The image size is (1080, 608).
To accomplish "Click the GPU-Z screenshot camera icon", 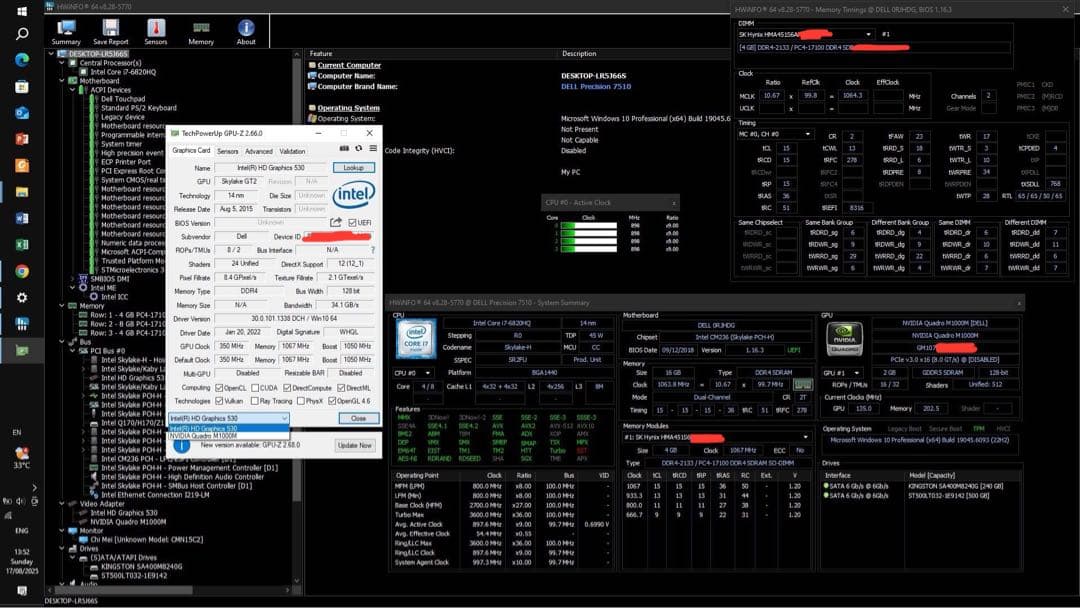I will (x=343, y=148).
